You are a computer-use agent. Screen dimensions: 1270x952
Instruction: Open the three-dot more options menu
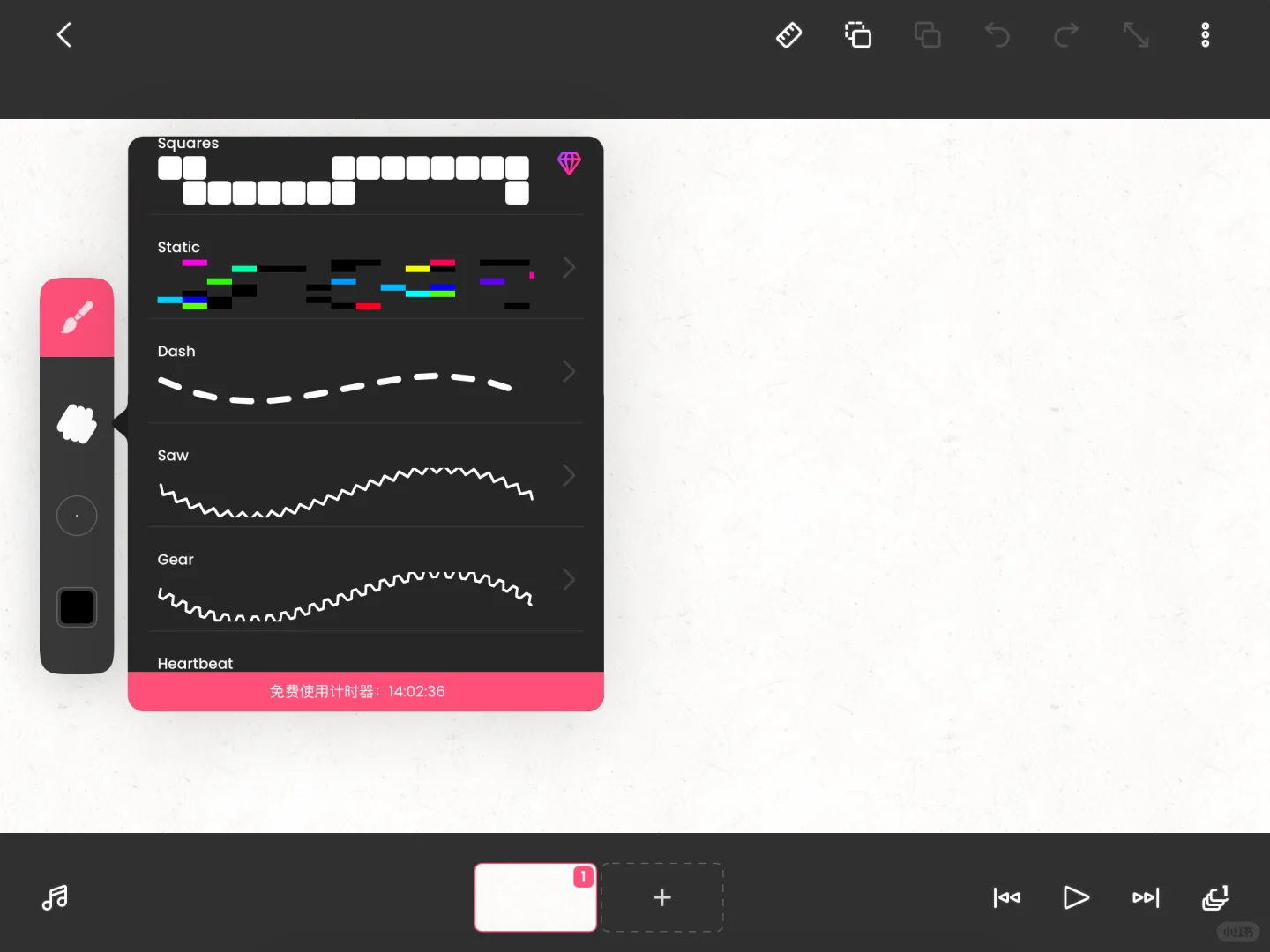[x=1206, y=35]
